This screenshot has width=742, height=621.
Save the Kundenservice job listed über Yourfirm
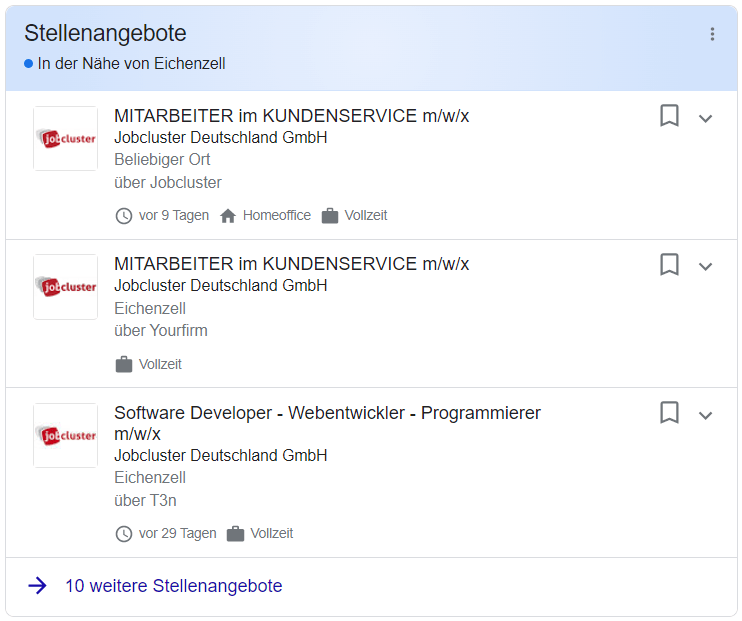pos(669,264)
